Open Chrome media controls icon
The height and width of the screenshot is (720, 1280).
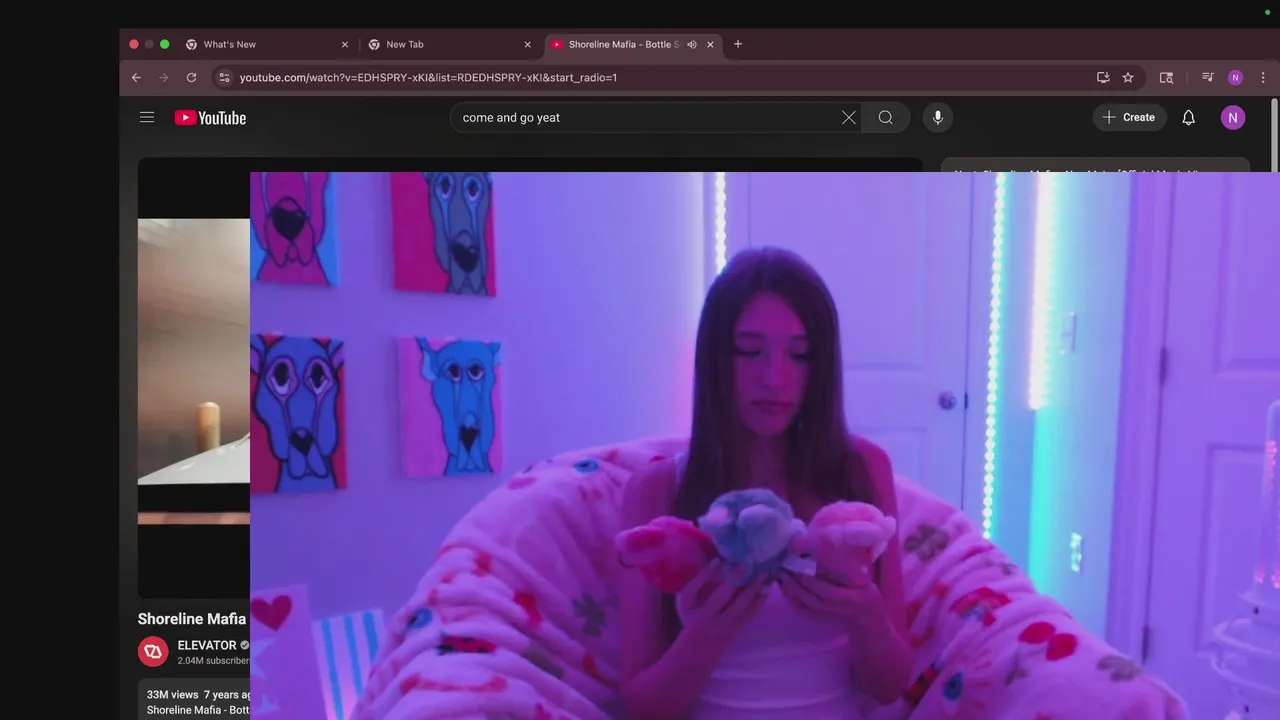(1208, 77)
